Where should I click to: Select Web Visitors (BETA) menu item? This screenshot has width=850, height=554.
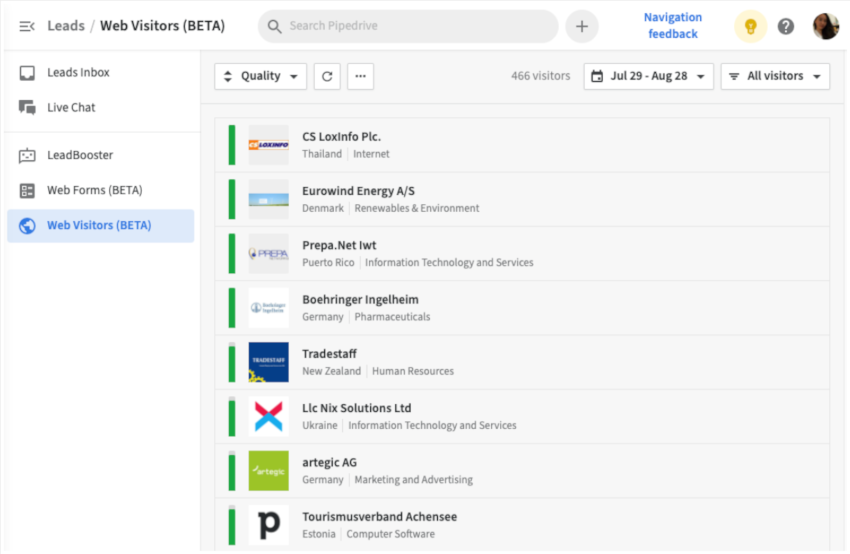pyautogui.click(x=101, y=226)
